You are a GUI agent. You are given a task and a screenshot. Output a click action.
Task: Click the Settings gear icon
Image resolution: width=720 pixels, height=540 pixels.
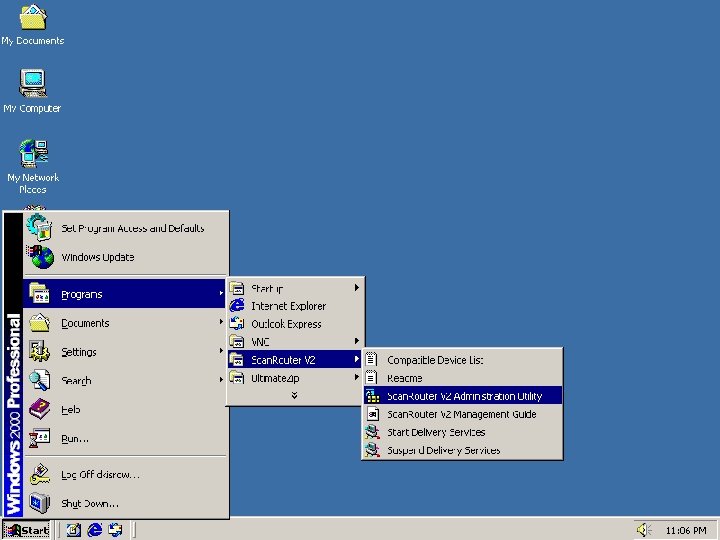pos(39,352)
